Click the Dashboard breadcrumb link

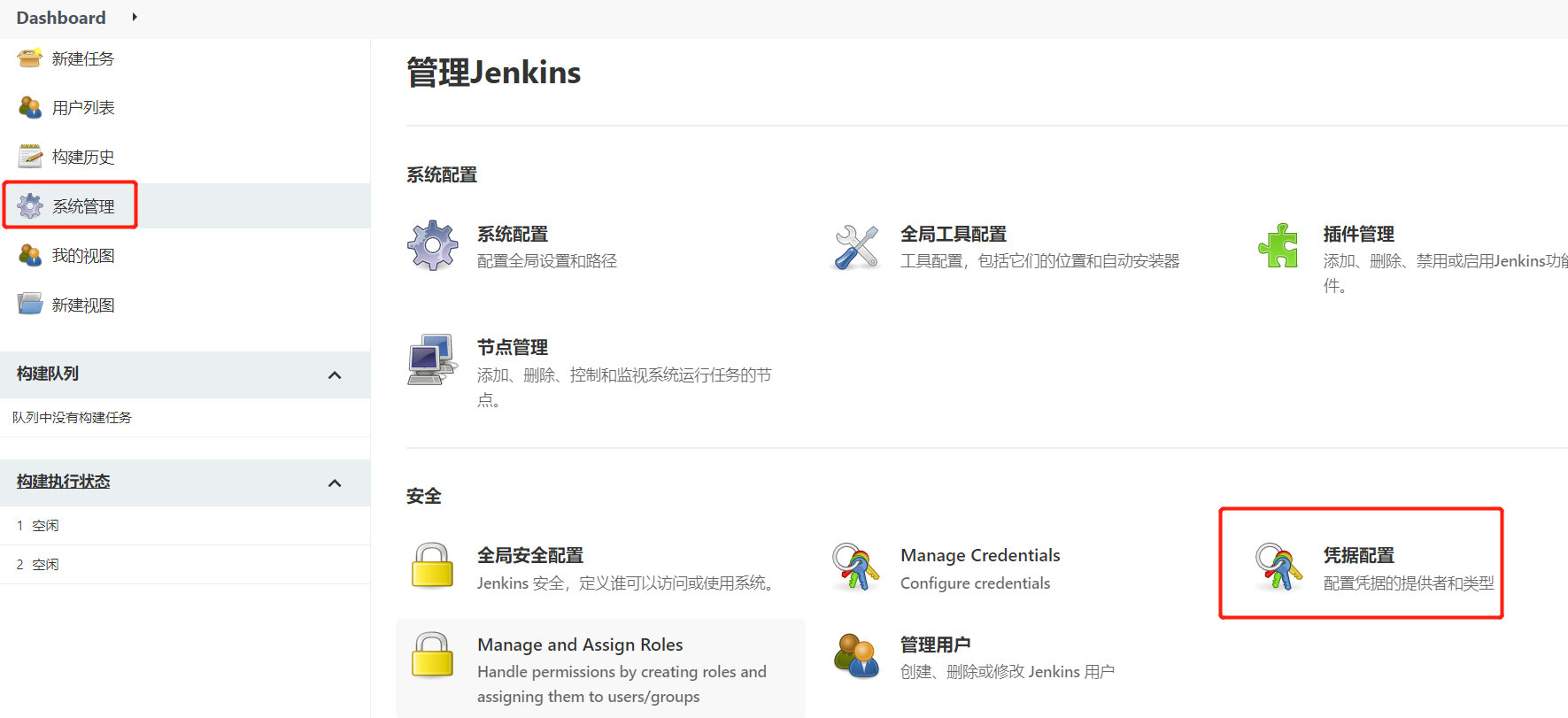pos(61,18)
